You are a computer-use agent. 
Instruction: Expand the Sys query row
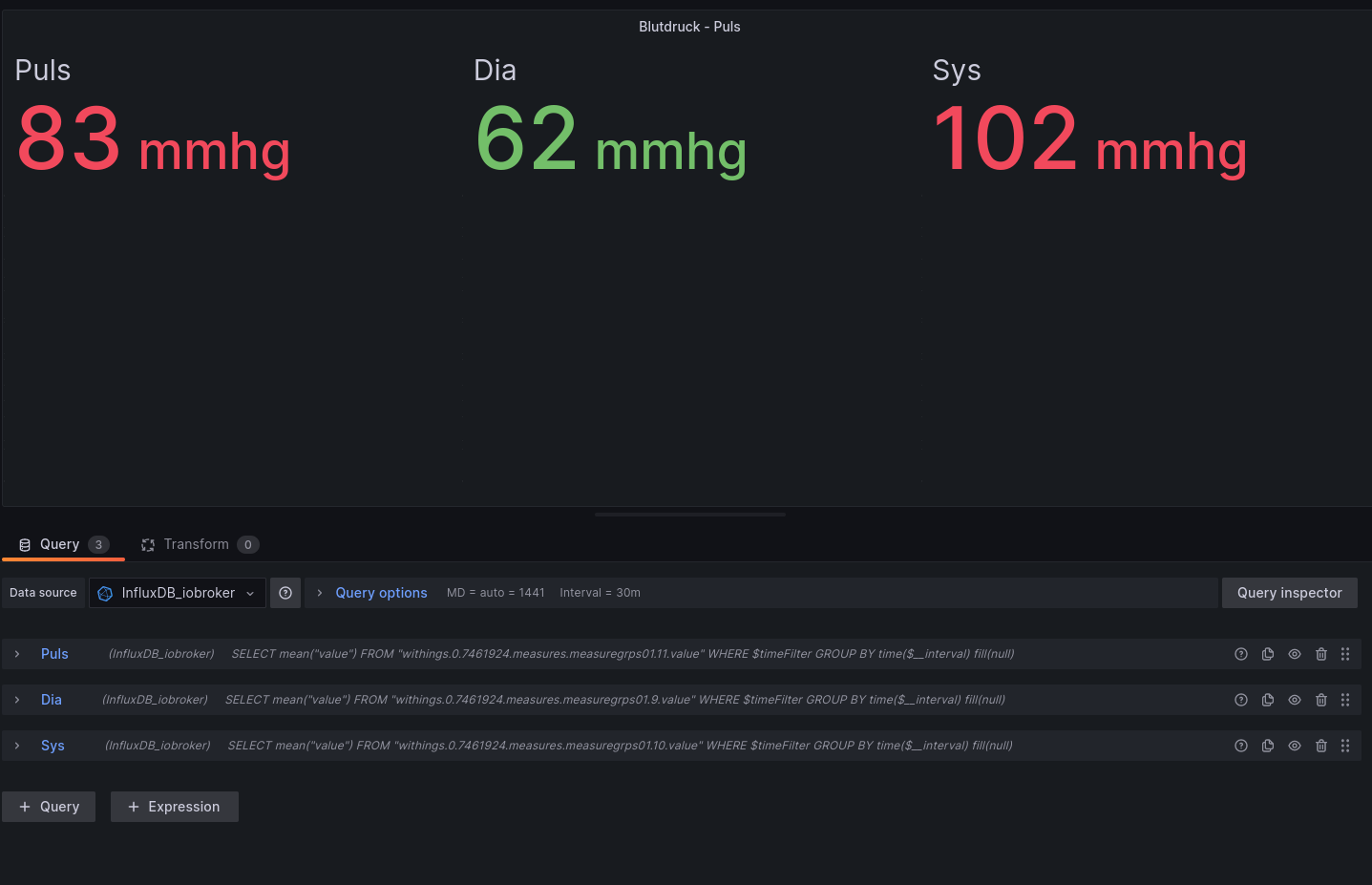tap(17, 746)
